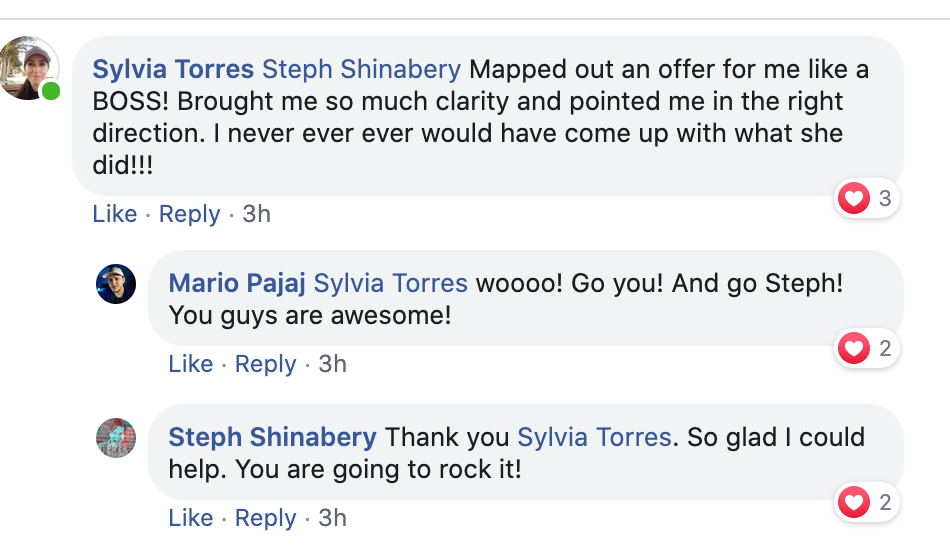Reply to Steph Shinabery's comment
Screen dimensions: 950x560
pyautogui.click(x=265, y=518)
